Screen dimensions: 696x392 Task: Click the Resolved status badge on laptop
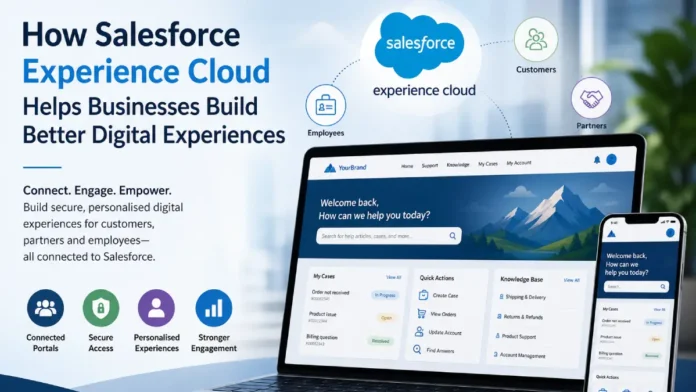coord(380,341)
